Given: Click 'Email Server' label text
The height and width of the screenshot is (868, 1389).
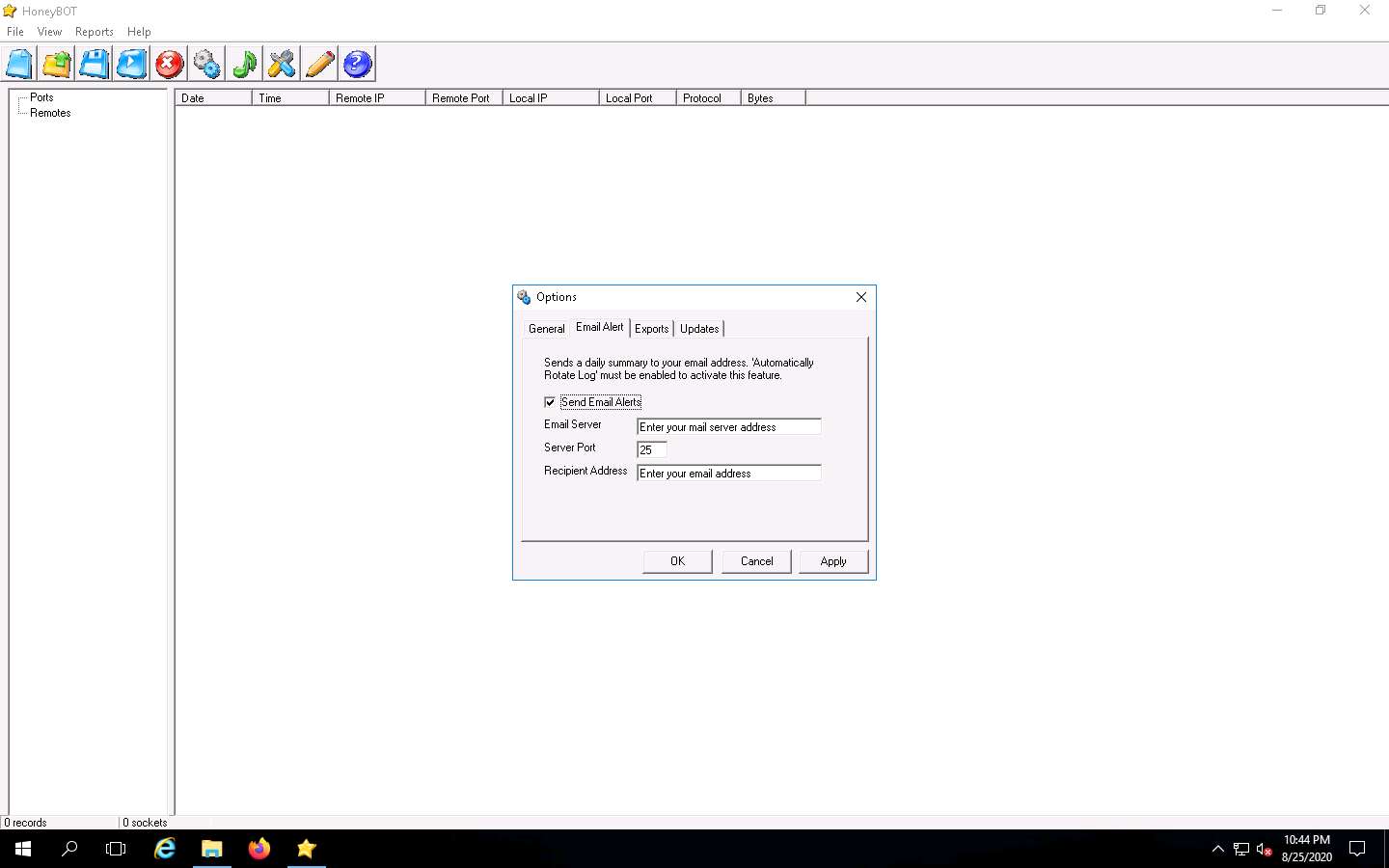Looking at the screenshot, I should [573, 424].
